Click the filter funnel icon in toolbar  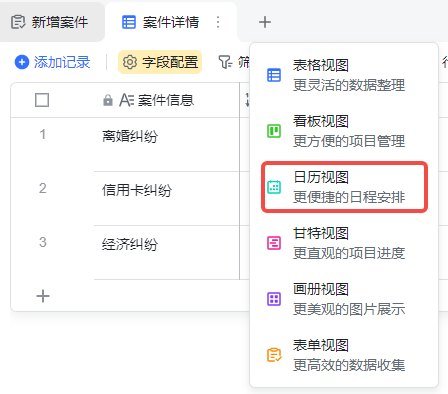[x=225, y=62]
